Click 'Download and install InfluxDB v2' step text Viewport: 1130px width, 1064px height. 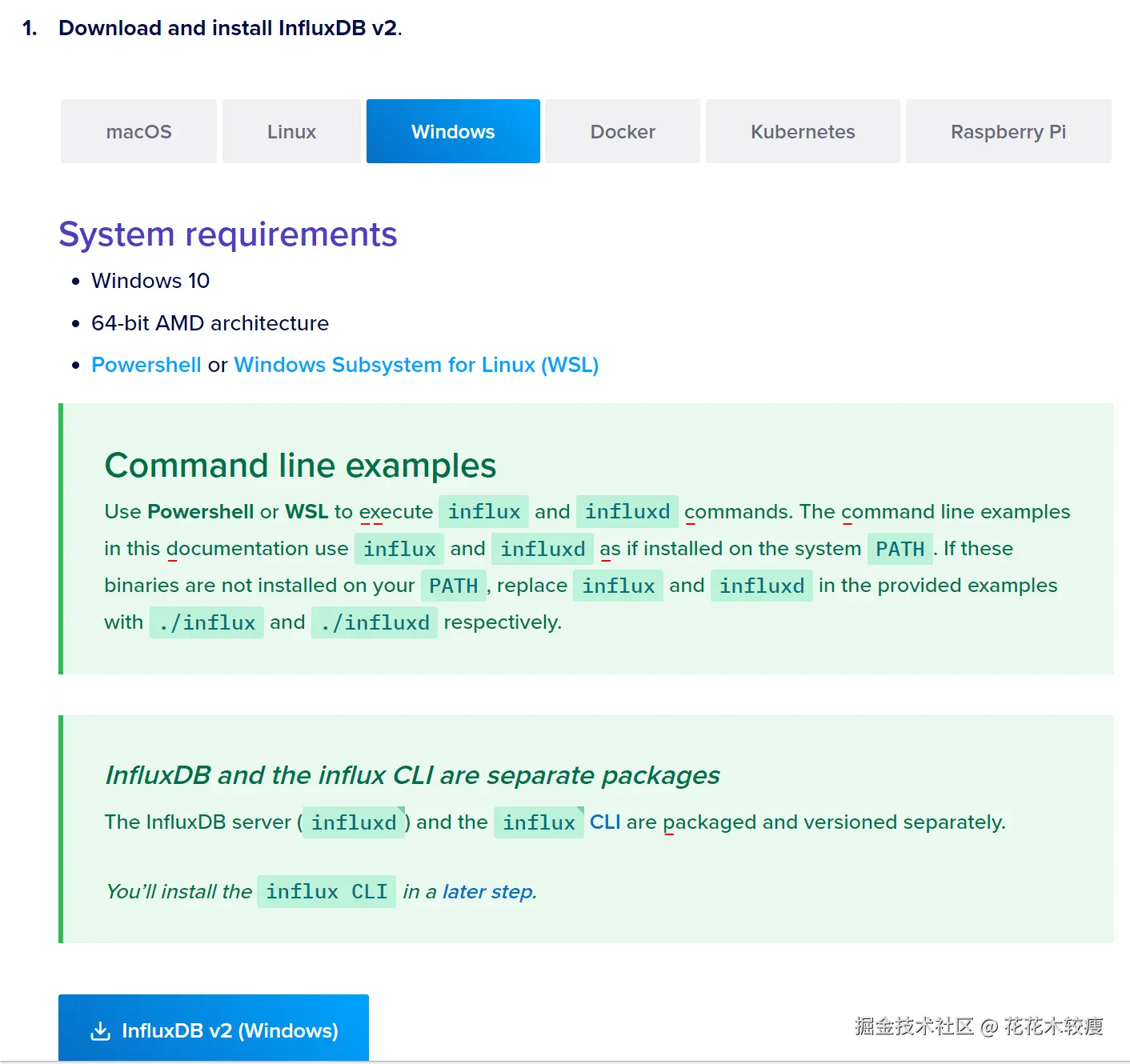pos(230,28)
